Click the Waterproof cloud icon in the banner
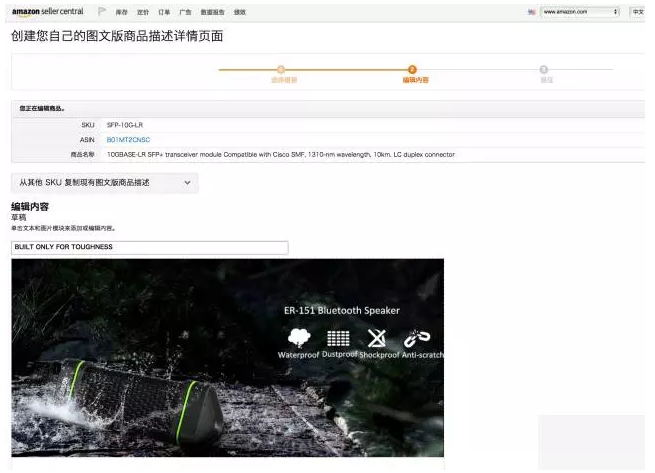 tap(299, 338)
